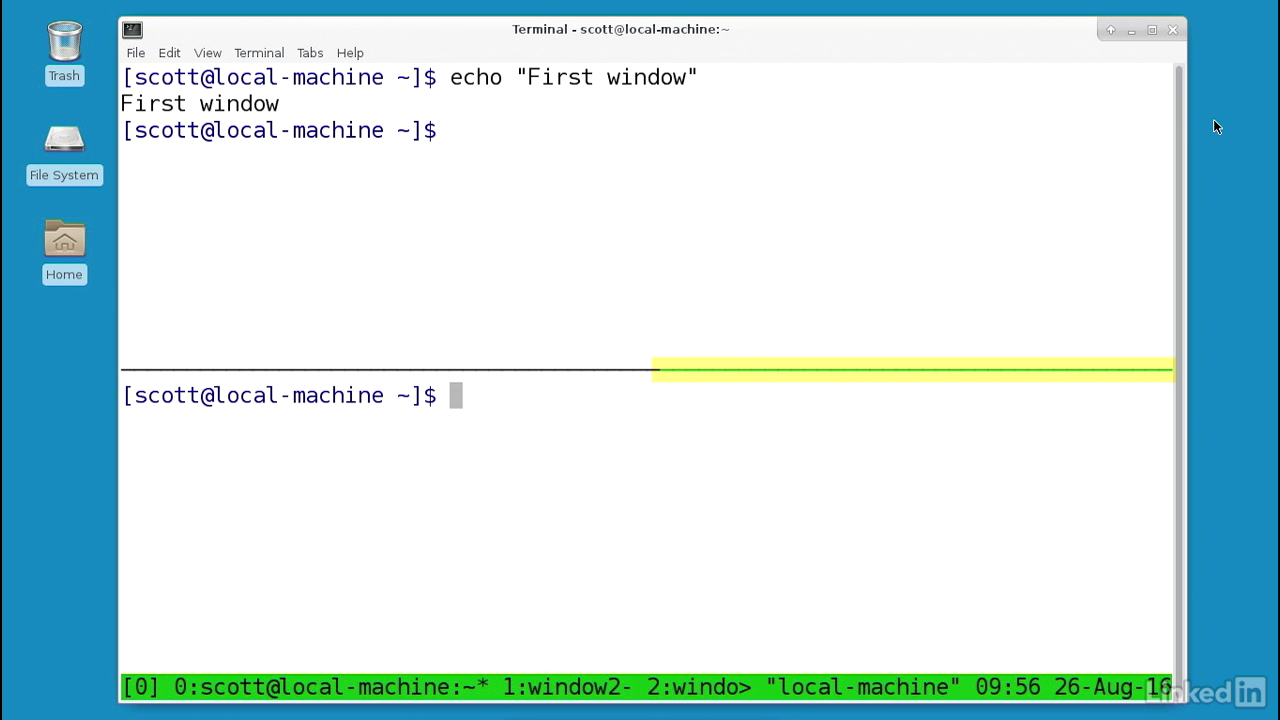1280x720 pixels.
Task: Click '2:windo>' in the tmux status bar
Action: (x=699, y=687)
